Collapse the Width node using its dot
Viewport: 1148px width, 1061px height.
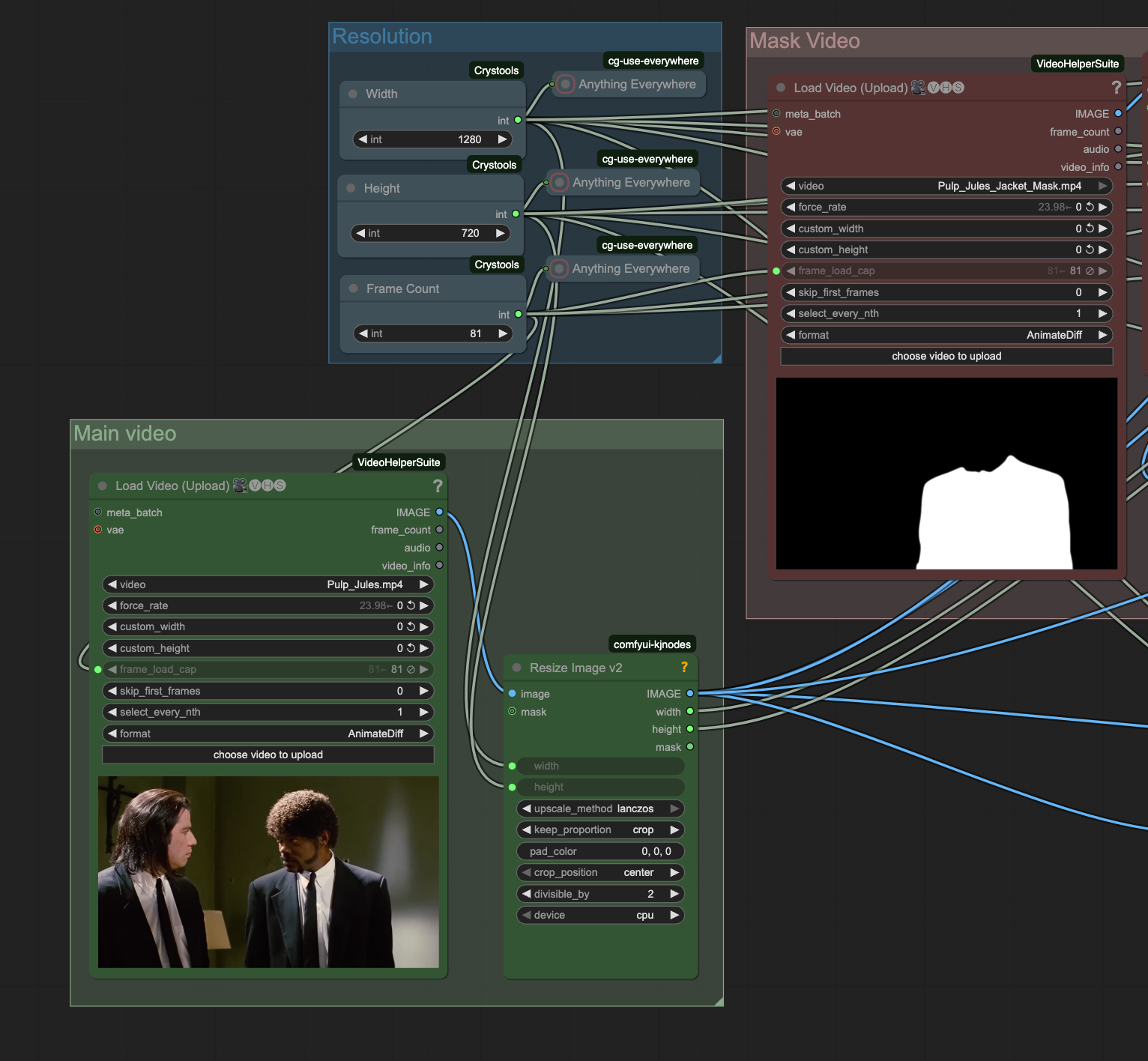(x=353, y=94)
